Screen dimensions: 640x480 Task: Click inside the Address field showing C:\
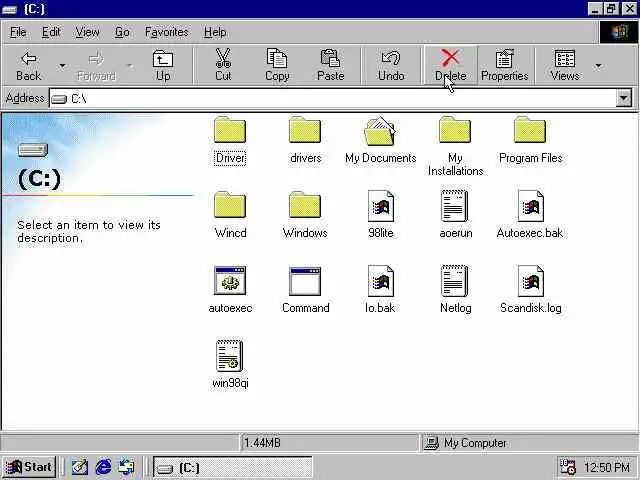pos(333,98)
